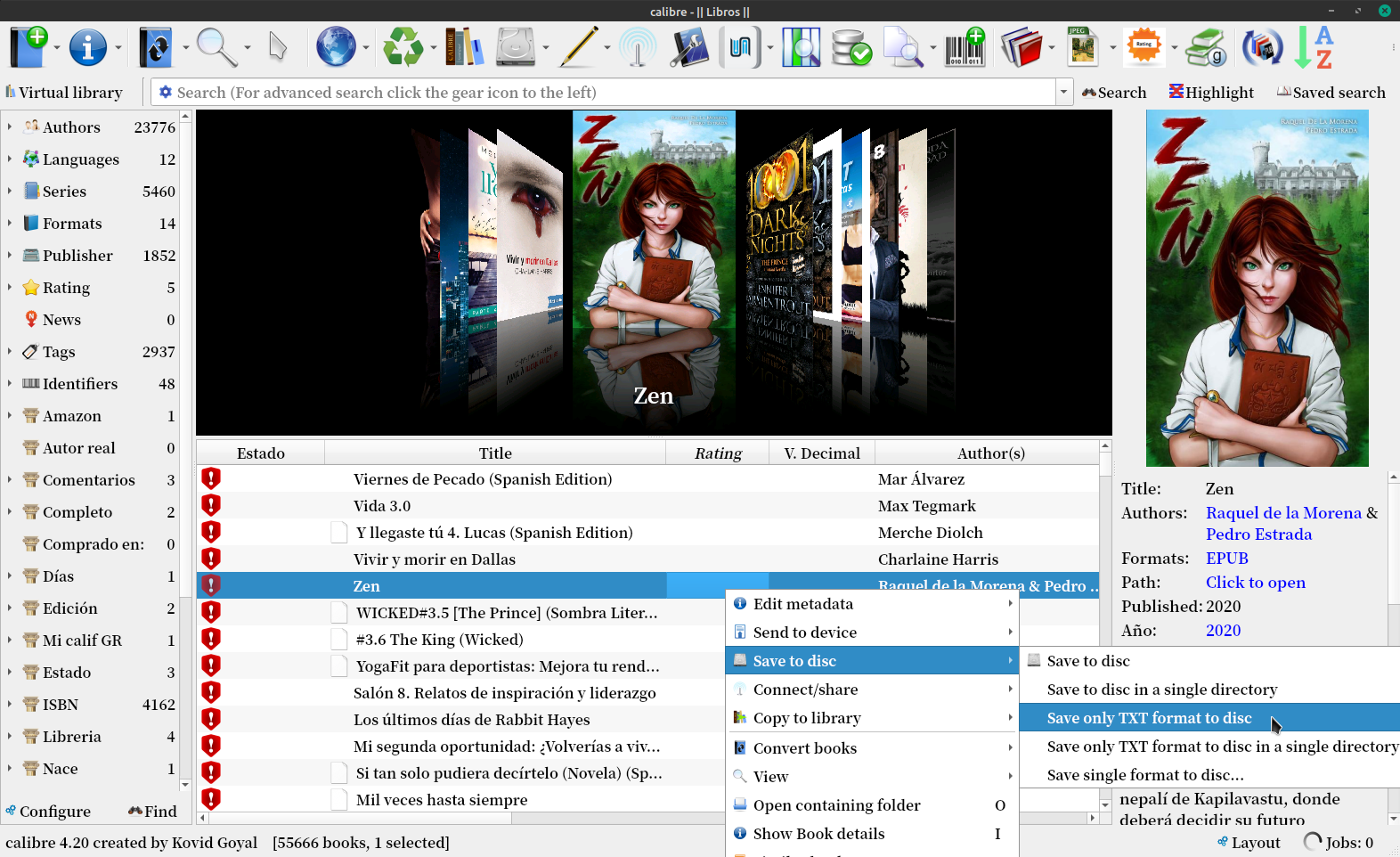Click the Find Duplicates pages magnifier icon
1400x857 pixels.
pos(903,47)
